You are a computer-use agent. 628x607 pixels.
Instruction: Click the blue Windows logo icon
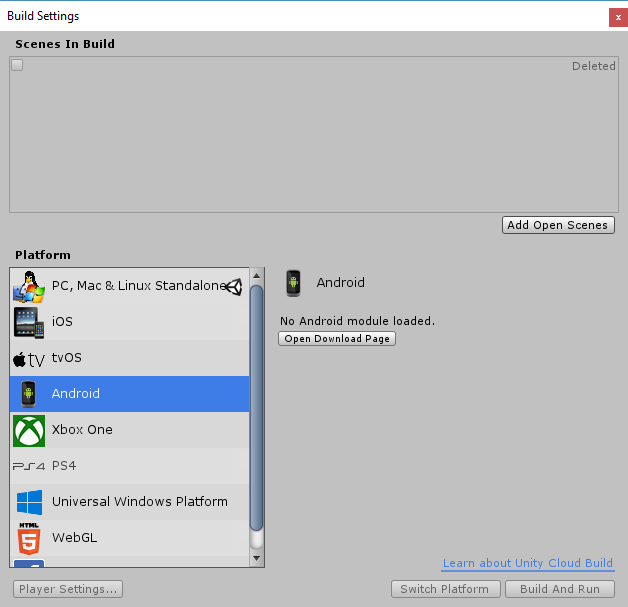tap(29, 502)
